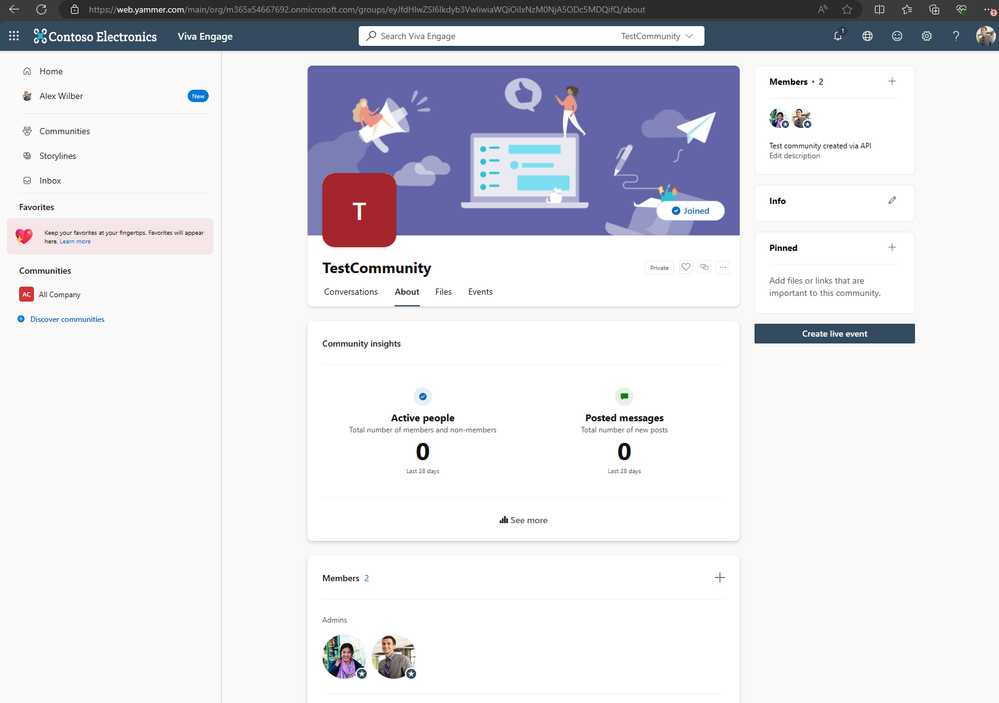Click the Posted messages chat icon
This screenshot has height=703, width=999.
(624, 396)
